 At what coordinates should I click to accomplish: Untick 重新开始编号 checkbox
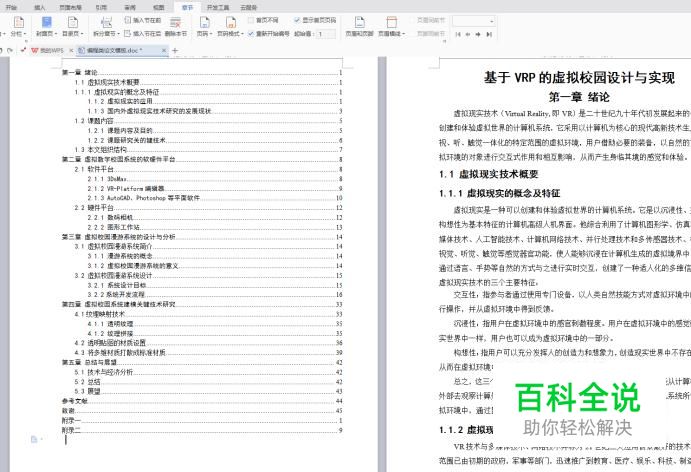[x=250, y=33]
